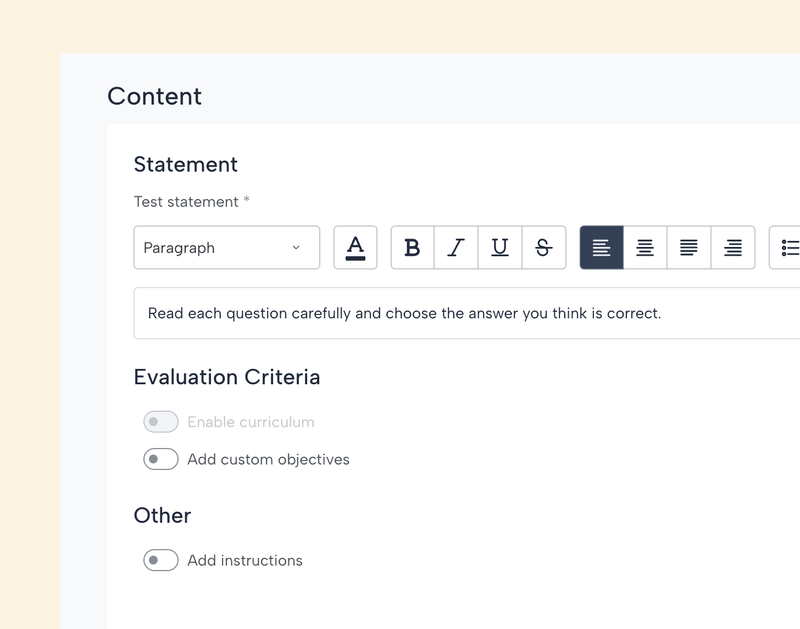The image size is (800, 629).
Task: Underline the selected text
Action: pos(500,248)
